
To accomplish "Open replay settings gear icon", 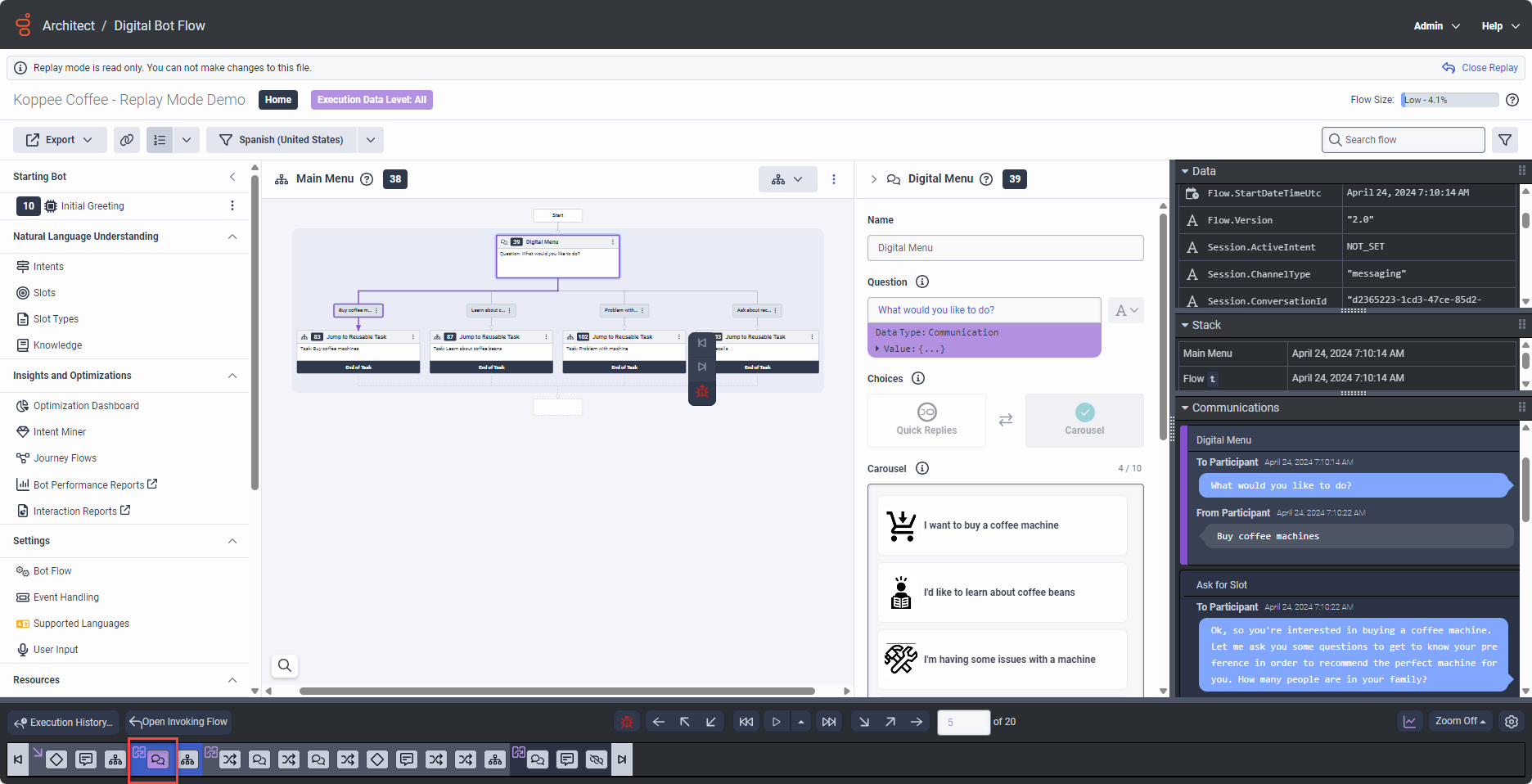I will pyautogui.click(x=1512, y=722).
